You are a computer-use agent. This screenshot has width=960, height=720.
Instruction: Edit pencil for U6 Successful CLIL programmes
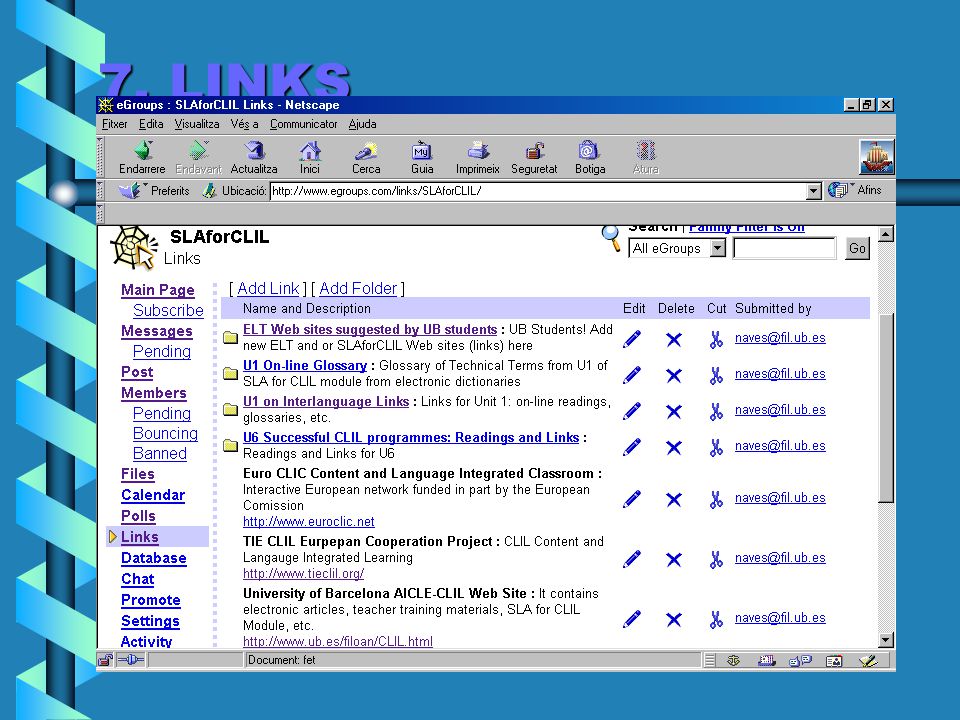click(632, 447)
